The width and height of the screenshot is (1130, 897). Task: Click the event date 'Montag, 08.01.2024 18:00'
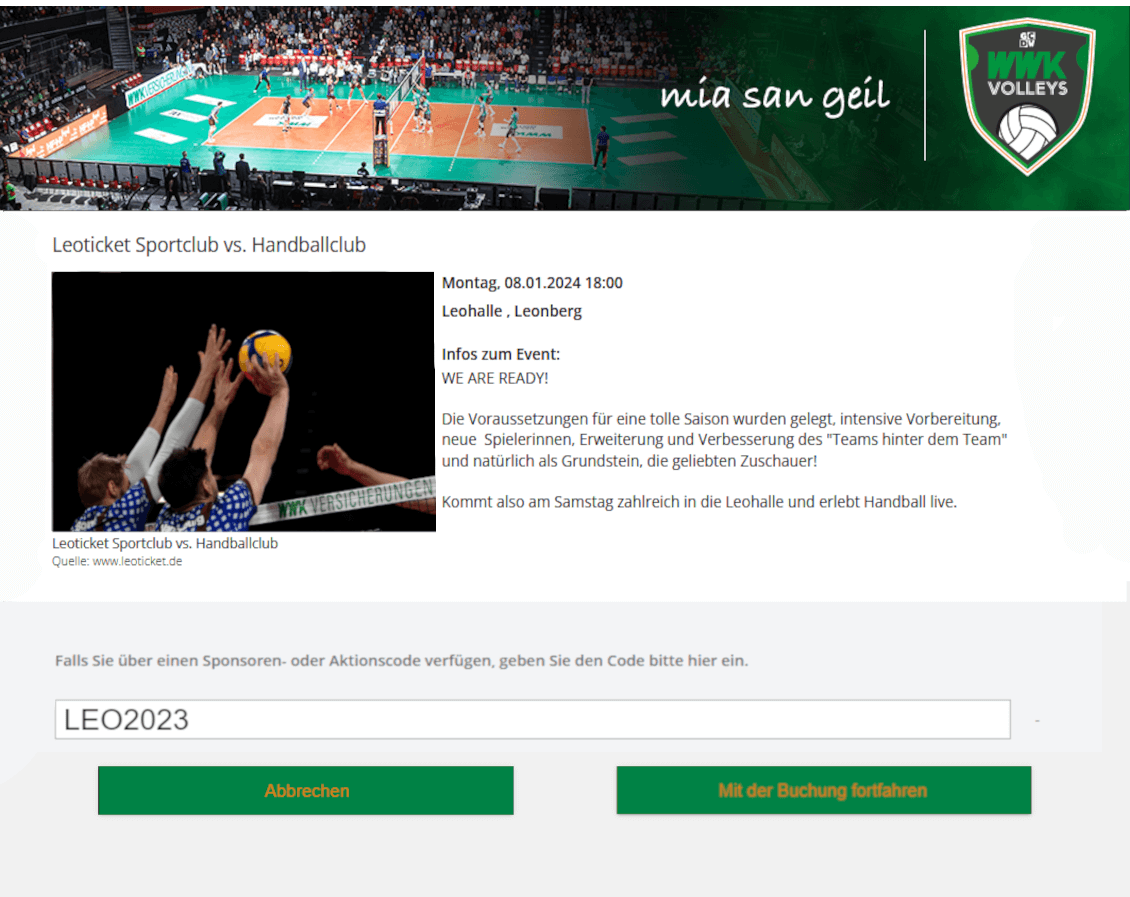(x=532, y=283)
